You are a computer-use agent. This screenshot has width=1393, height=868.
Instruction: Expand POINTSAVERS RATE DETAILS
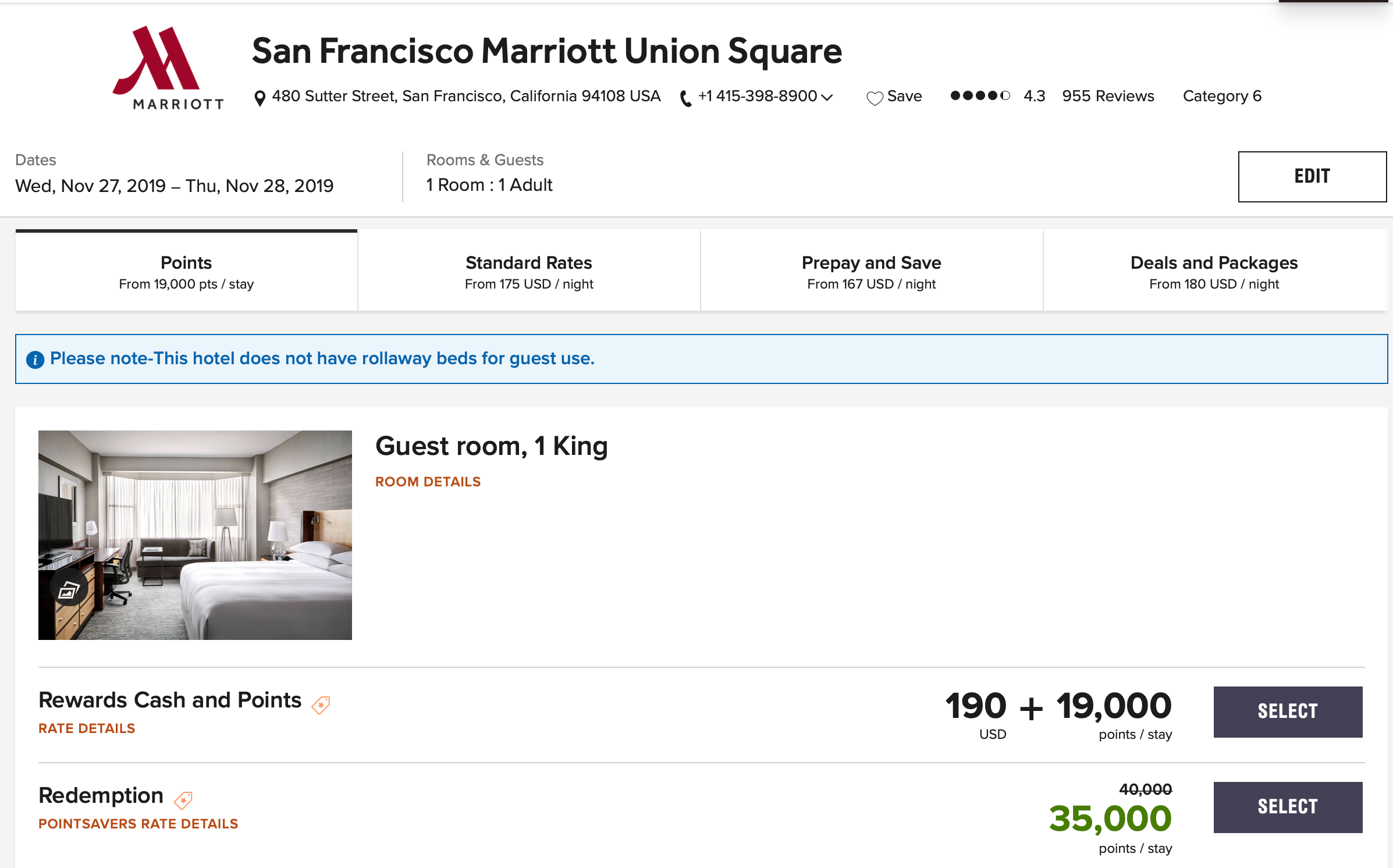[138, 824]
